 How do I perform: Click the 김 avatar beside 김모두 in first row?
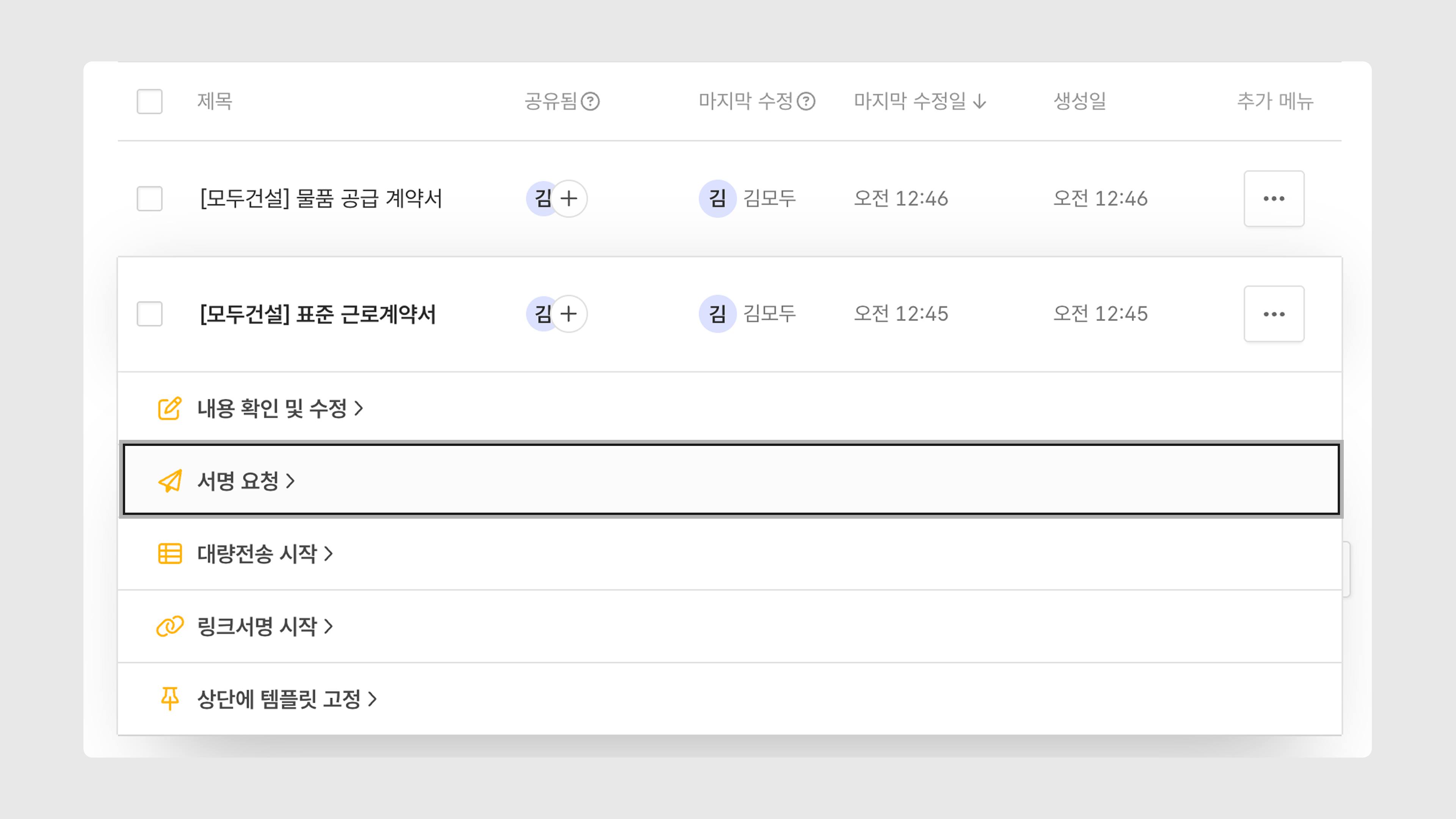(x=717, y=198)
